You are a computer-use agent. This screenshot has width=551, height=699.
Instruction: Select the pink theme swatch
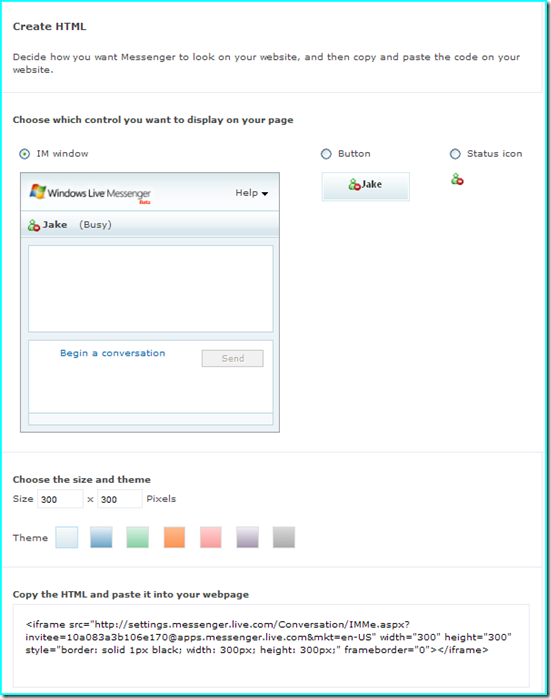[211, 537]
